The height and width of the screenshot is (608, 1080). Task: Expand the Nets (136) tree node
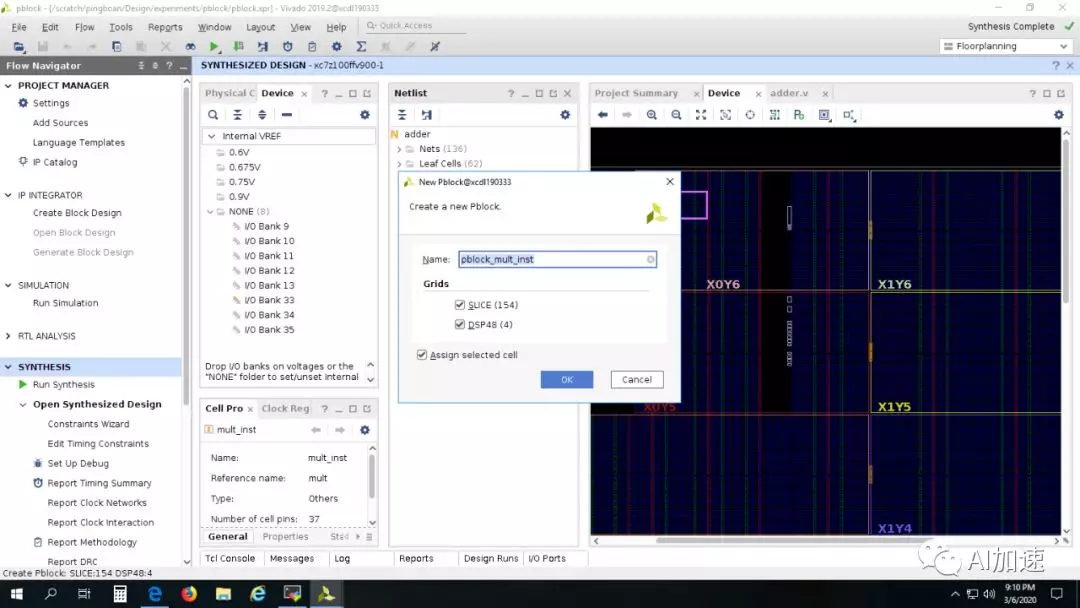pos(399,149)
